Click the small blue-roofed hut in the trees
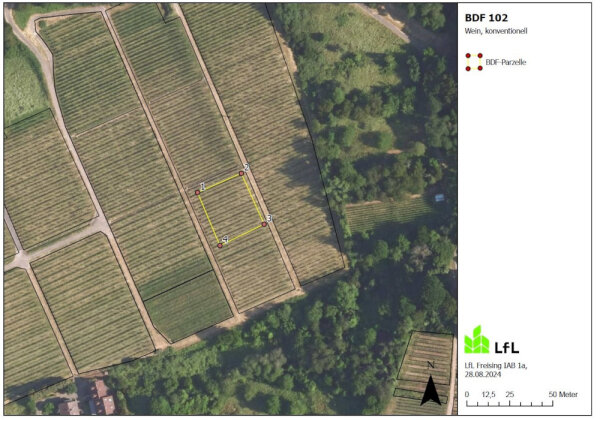 [x=440, y=198]
